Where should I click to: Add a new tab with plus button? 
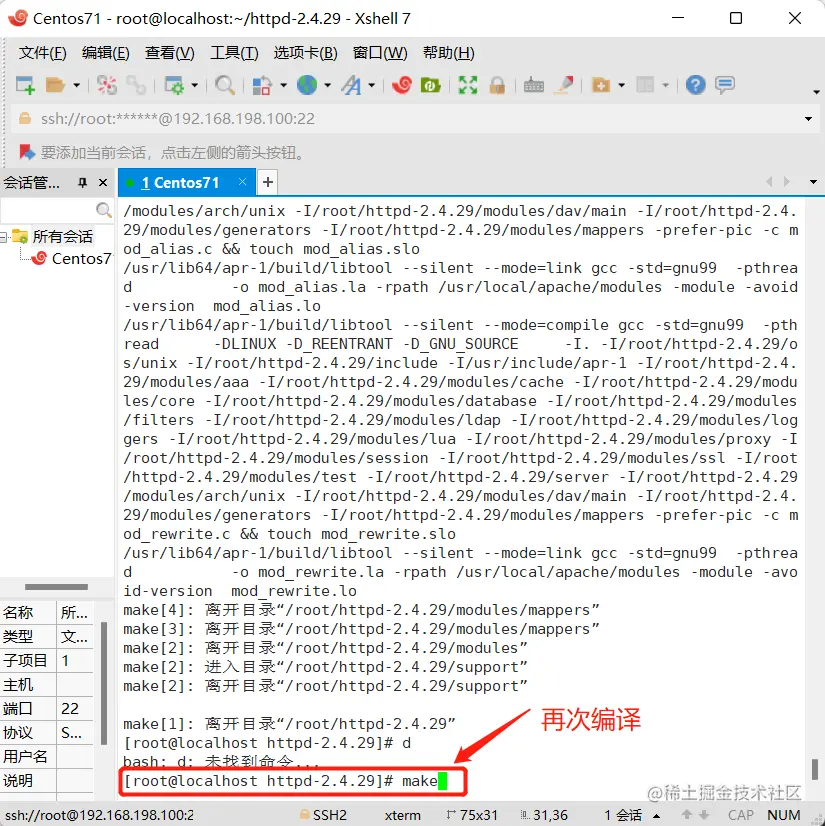pos(268,182)
